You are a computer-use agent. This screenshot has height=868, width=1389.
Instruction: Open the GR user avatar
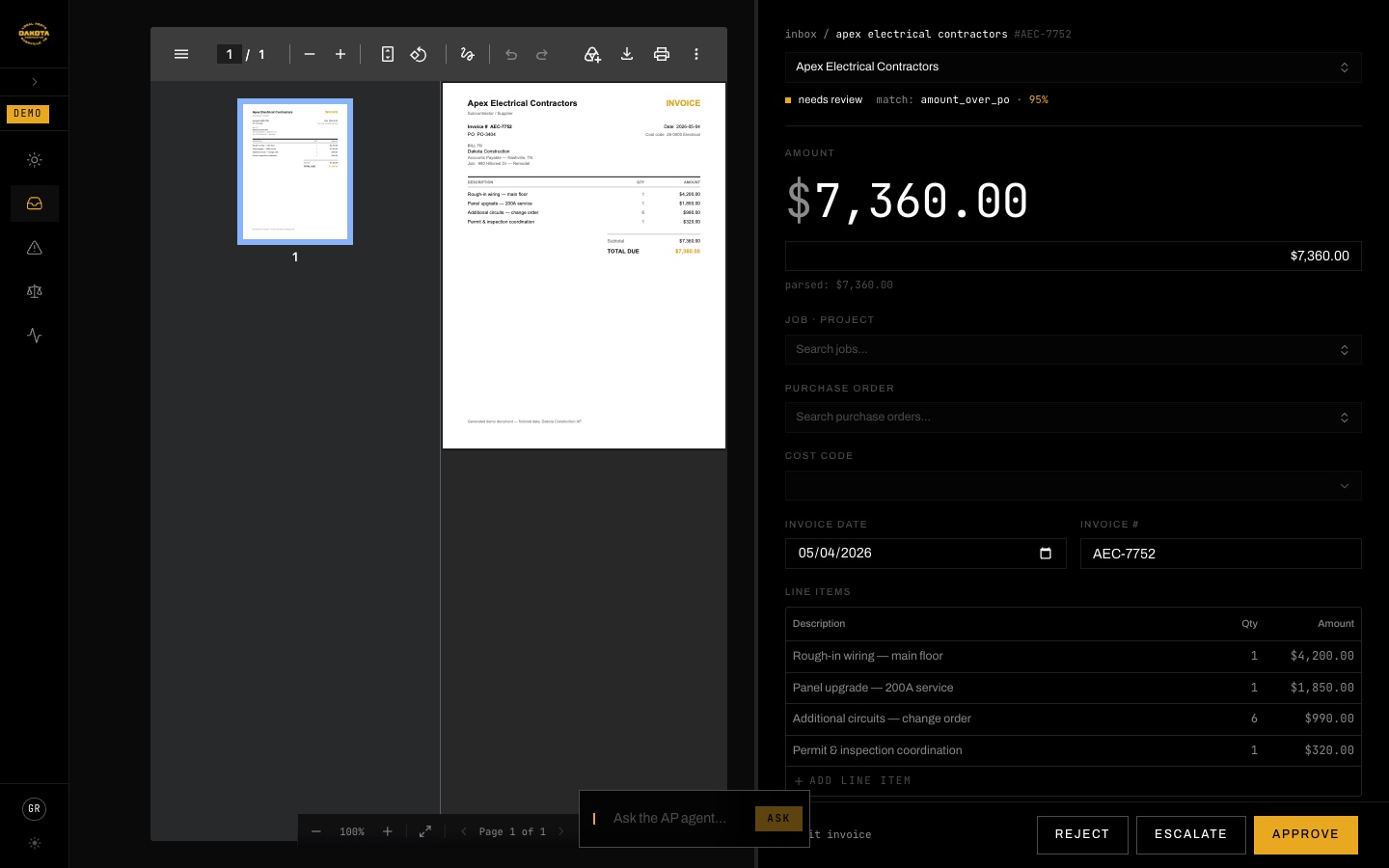click(35, 809)
